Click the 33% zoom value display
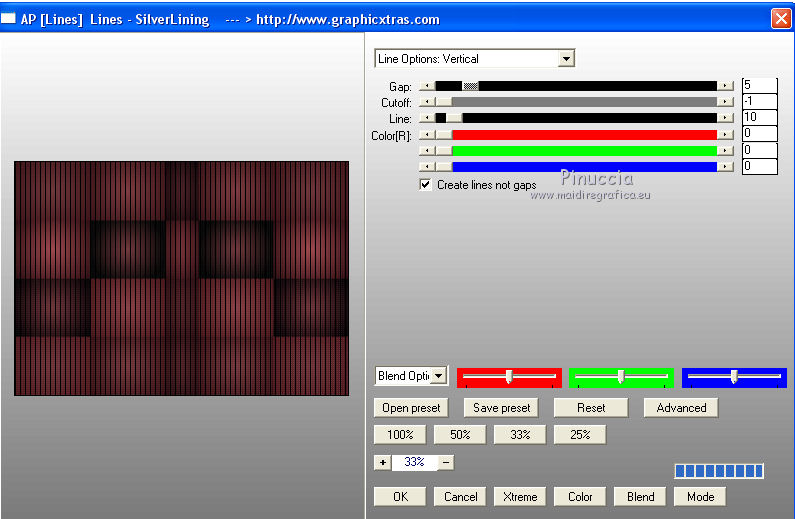Image resolution: width=795 pixels, height=519 pixels. click(x=414, y=462)
